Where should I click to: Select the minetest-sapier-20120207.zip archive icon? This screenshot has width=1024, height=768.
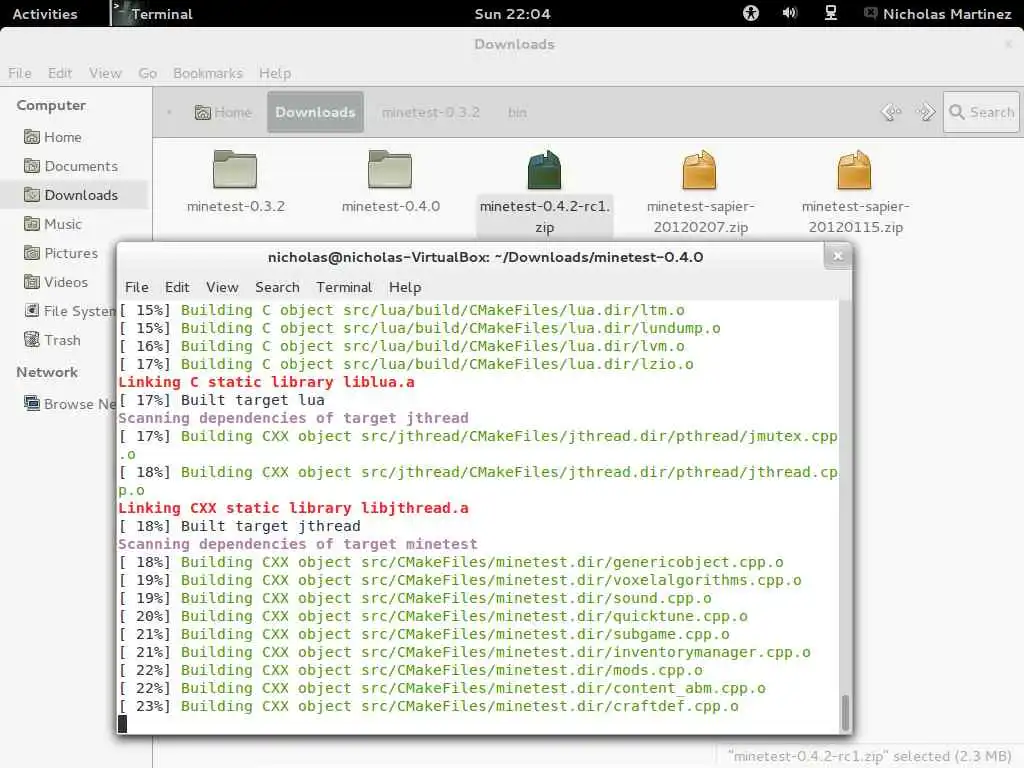pyautogui.click(x=699, y=169)
